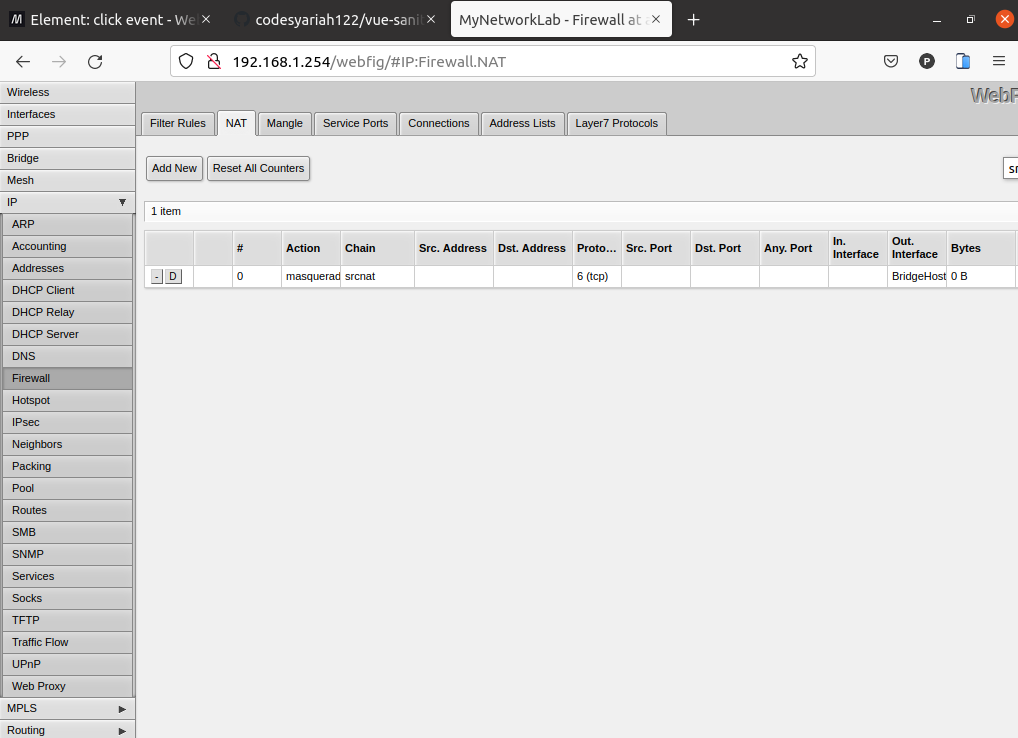1018x738 pixels.
Task: Open the Web Proxy menu item
Action: pos(68,686)
